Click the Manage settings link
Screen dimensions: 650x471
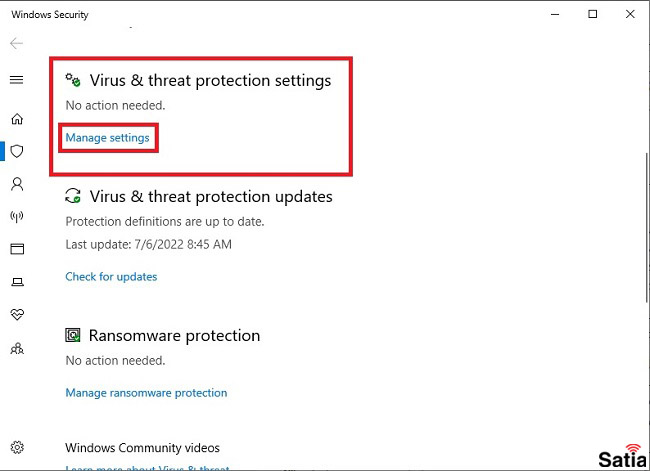point(107,138)
